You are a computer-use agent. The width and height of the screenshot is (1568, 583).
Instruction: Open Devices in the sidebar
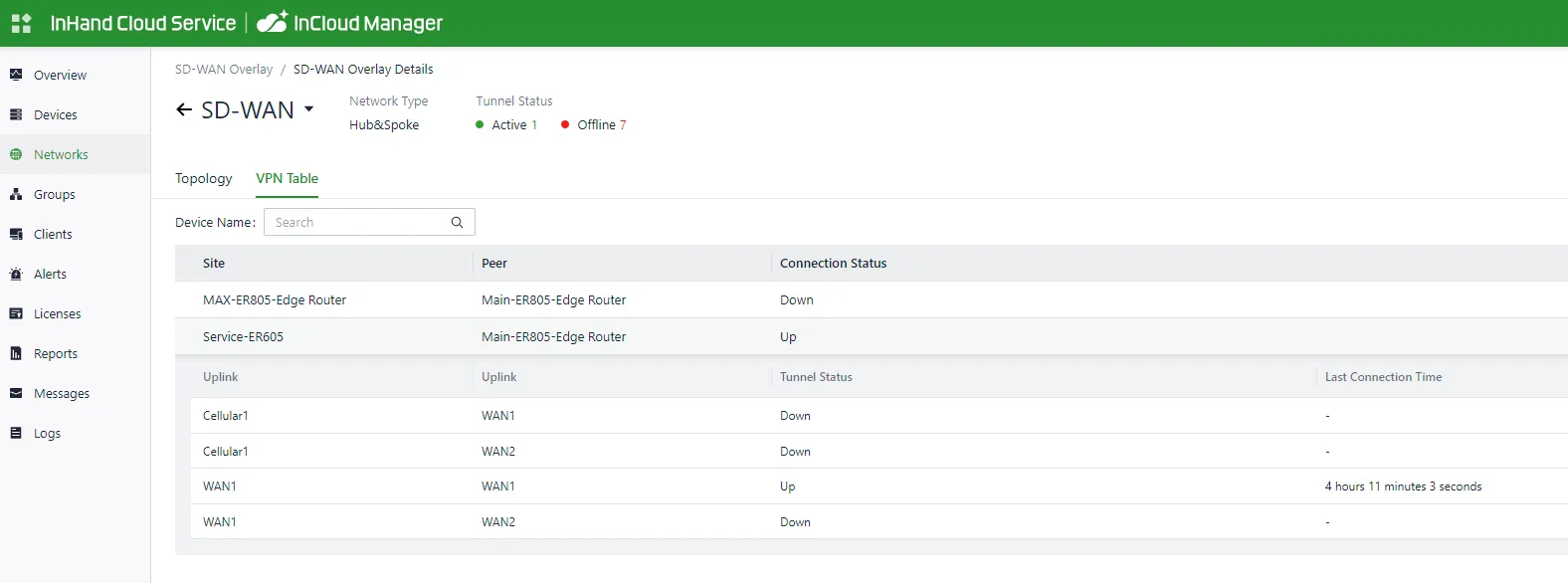pos(75,114)
